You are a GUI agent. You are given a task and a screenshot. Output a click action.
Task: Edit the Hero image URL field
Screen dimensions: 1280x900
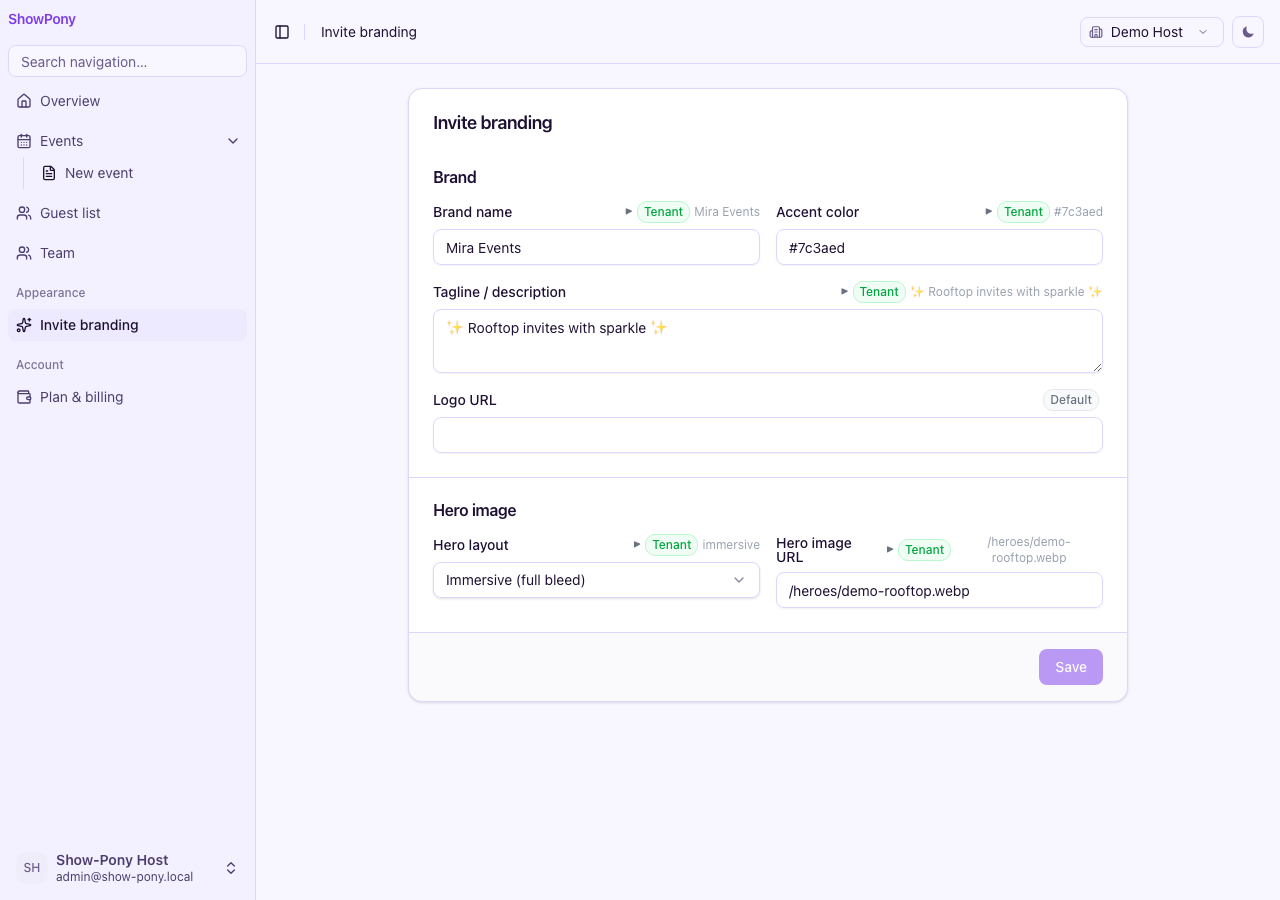[939, 590]
